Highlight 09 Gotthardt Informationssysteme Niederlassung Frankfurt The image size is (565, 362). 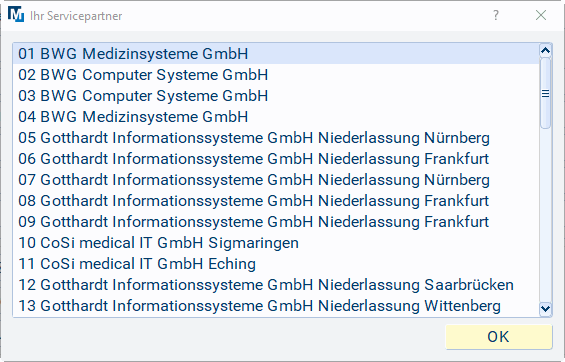pos(276,222)
